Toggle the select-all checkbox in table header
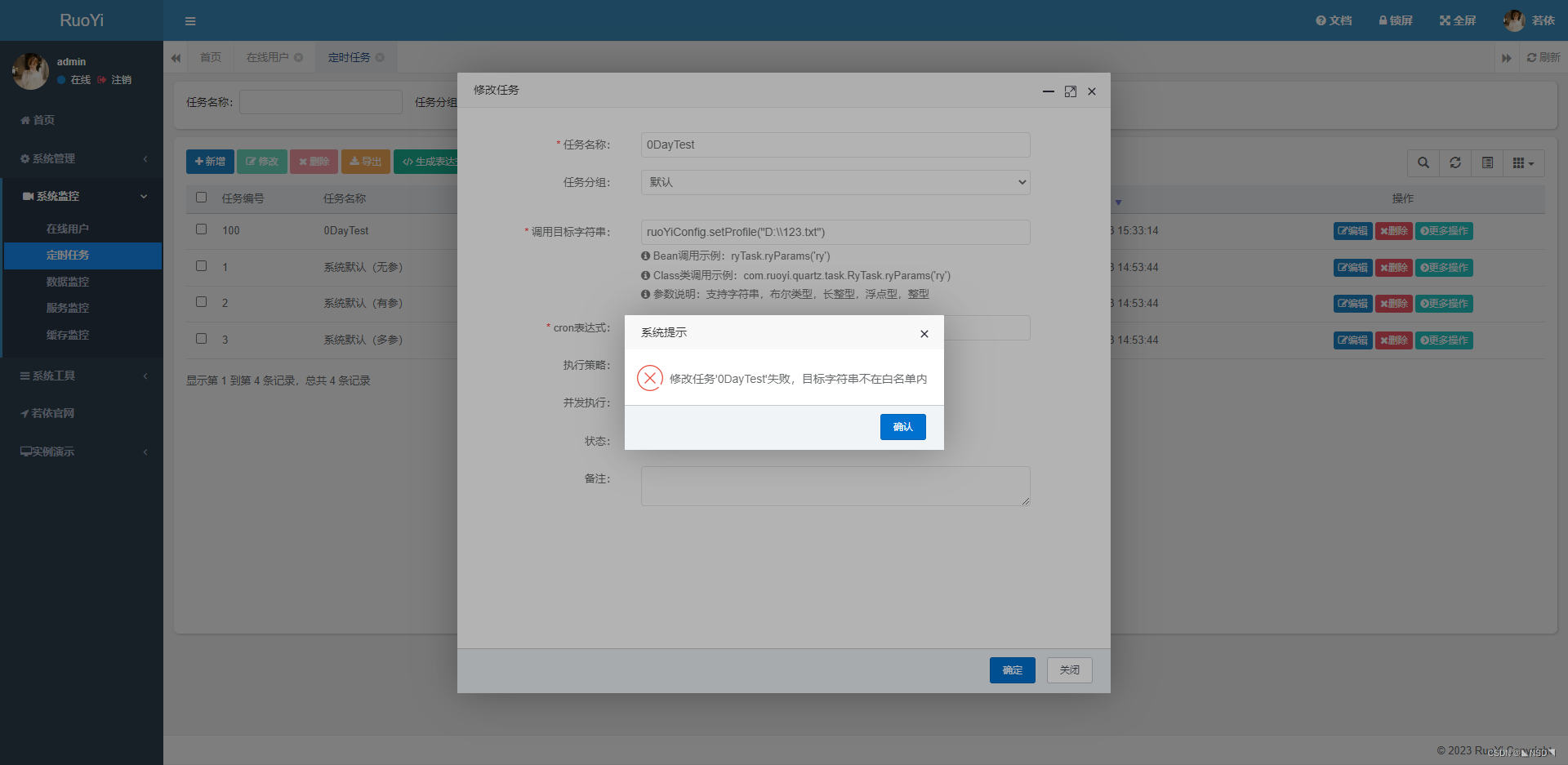 tap(201, 198)
